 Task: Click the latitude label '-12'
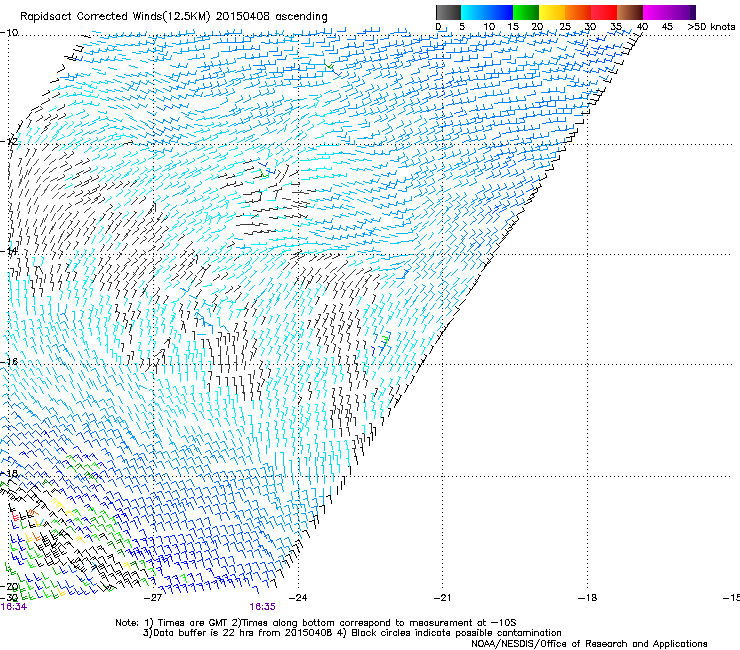point(9,141)
